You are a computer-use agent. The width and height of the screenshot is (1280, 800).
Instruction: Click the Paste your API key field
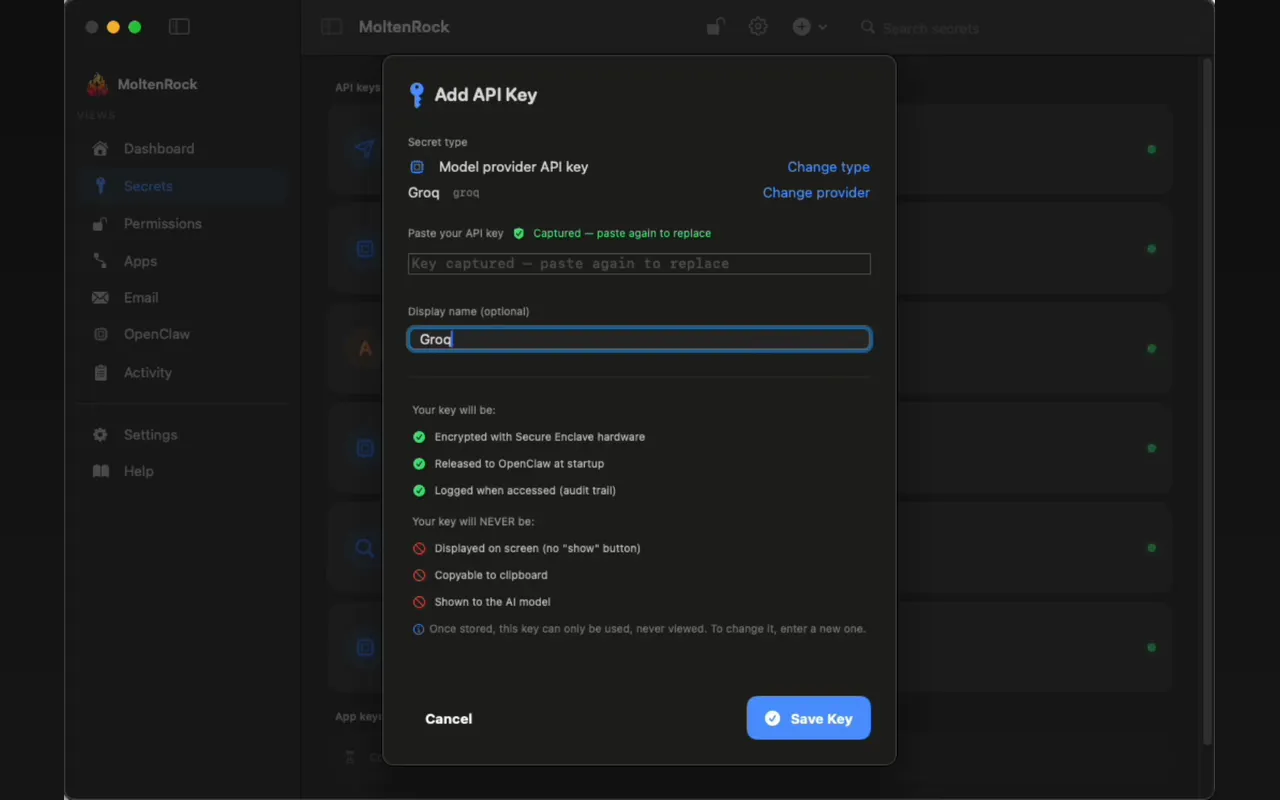tap(639, 264)
